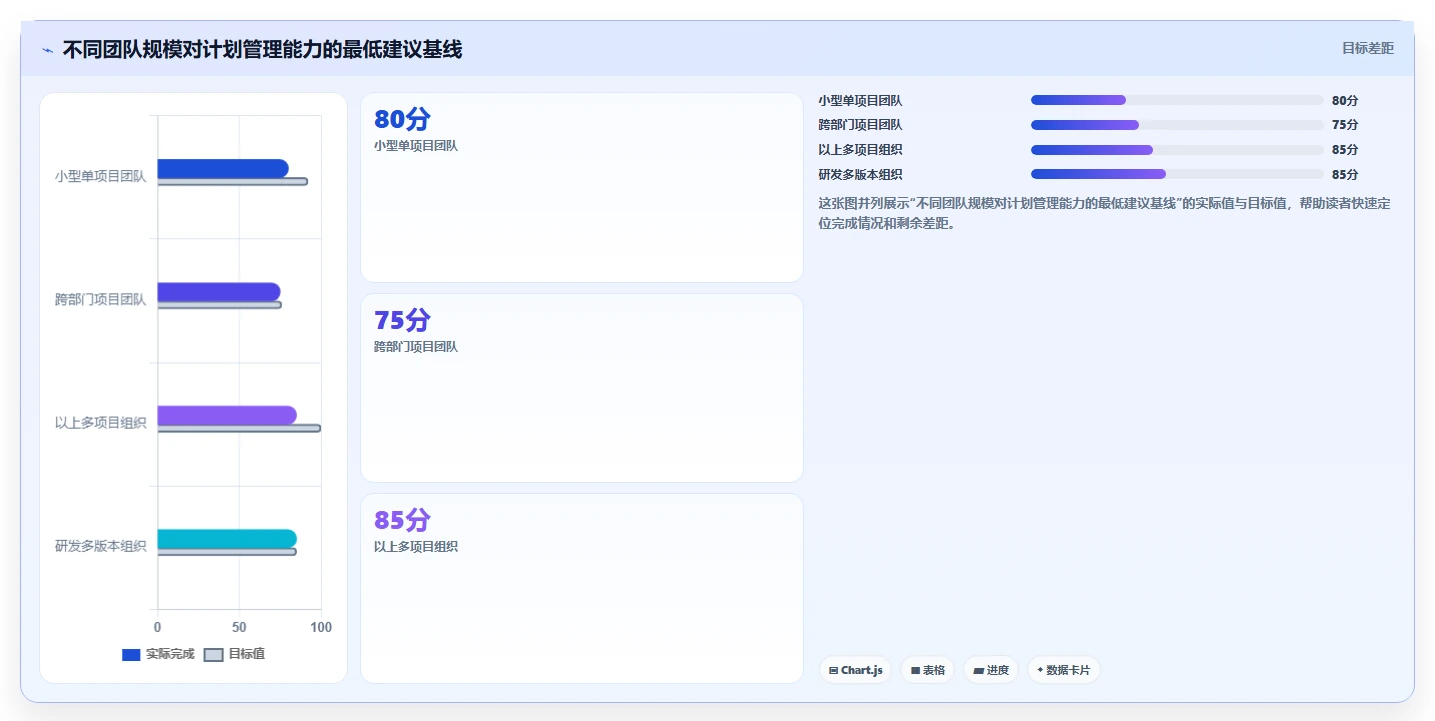The height and width of the screenshot is (721, 1435).
Task: Click the cyan 研发多版本组织 actual bar
Action: click(227, 539)
